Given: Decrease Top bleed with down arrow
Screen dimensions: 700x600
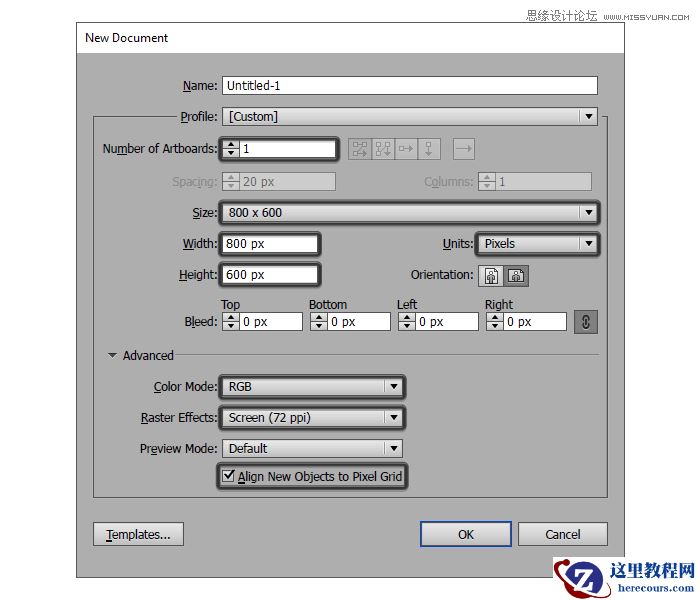Looking at the screenshot, I should tap(231, 326).
